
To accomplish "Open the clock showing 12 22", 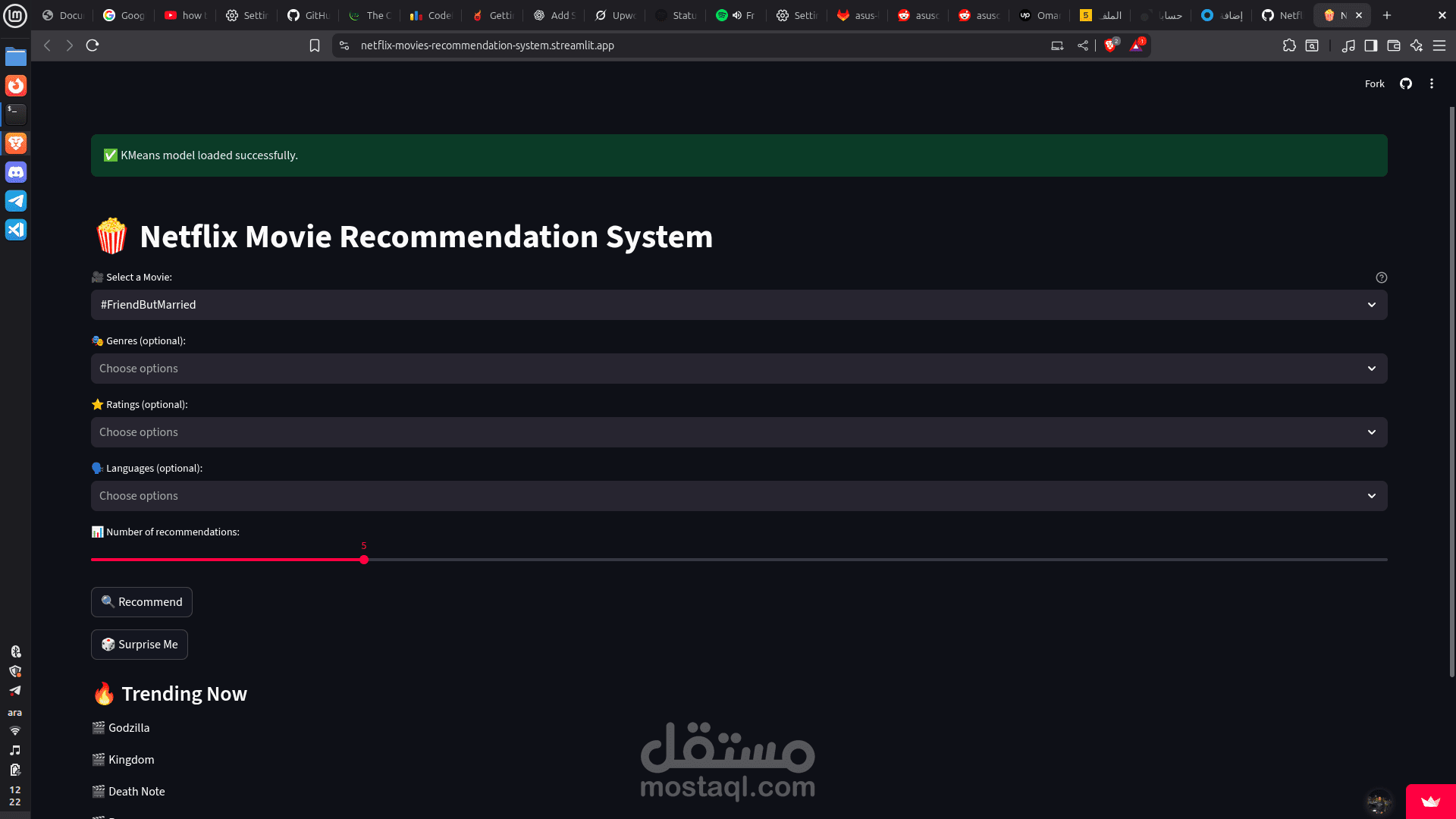I will pyautogui.click(x=15, y=795).
